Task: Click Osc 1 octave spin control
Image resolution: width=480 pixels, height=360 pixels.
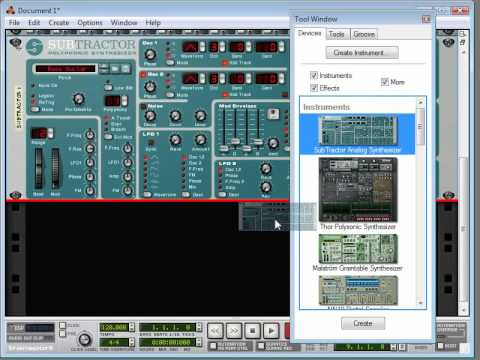Action: point(222,47)
